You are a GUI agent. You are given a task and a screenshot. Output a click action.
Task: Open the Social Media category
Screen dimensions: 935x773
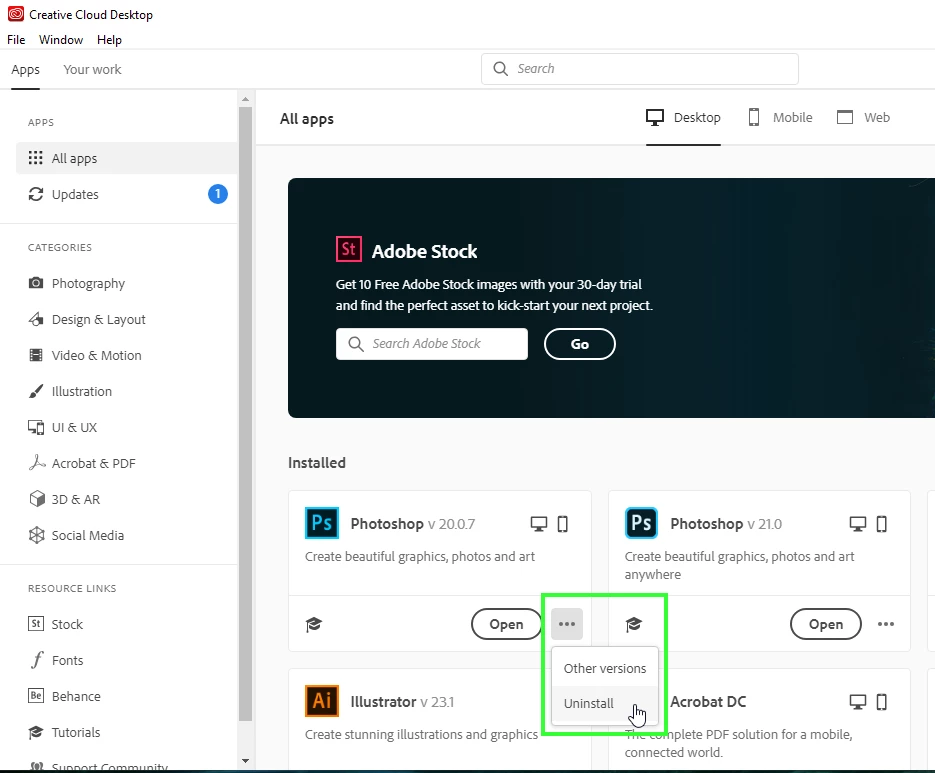(88, 536)
